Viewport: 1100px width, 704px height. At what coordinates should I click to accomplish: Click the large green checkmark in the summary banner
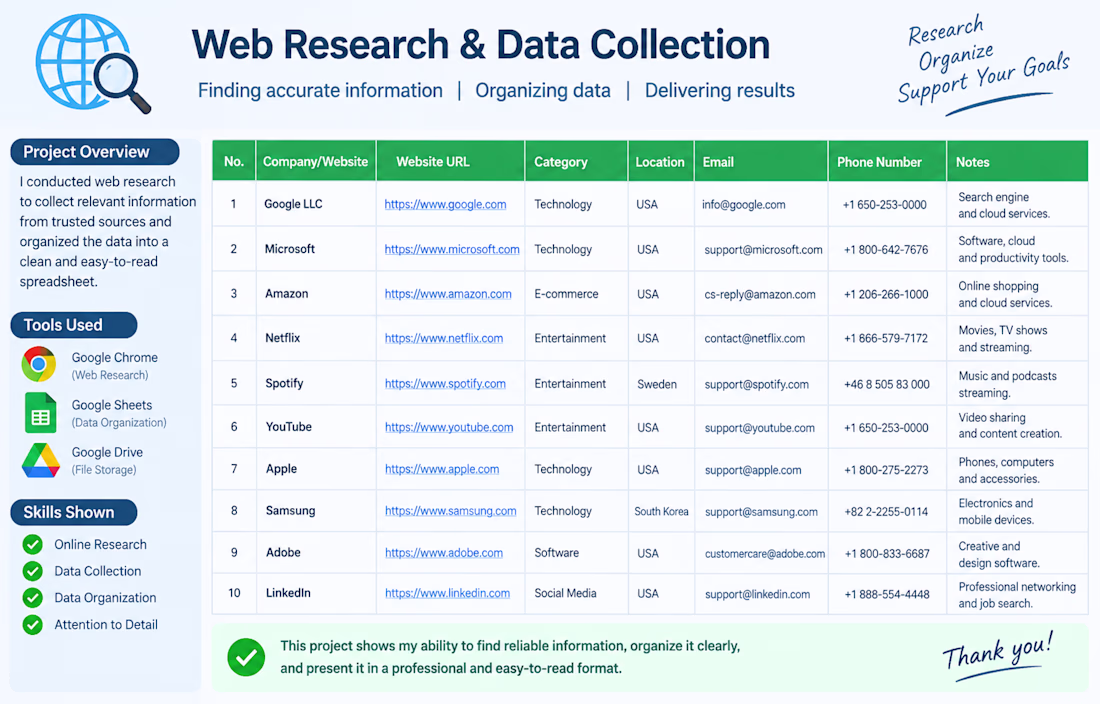[246, 657]
